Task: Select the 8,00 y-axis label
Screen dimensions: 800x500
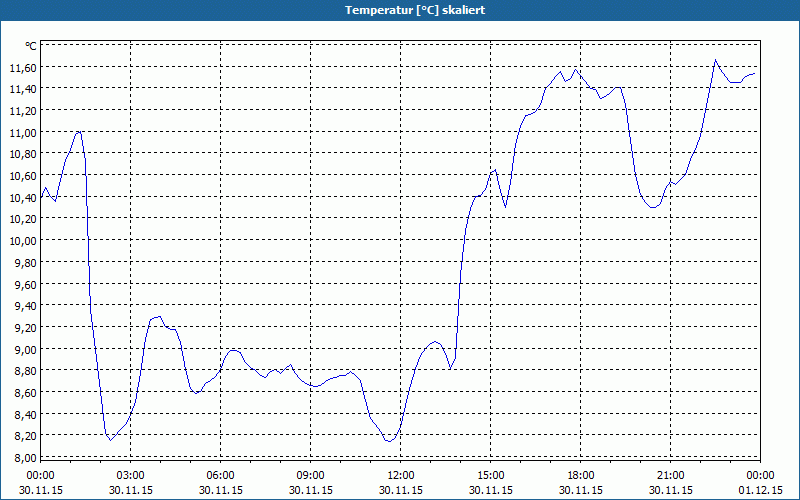Action: [25, 457]
